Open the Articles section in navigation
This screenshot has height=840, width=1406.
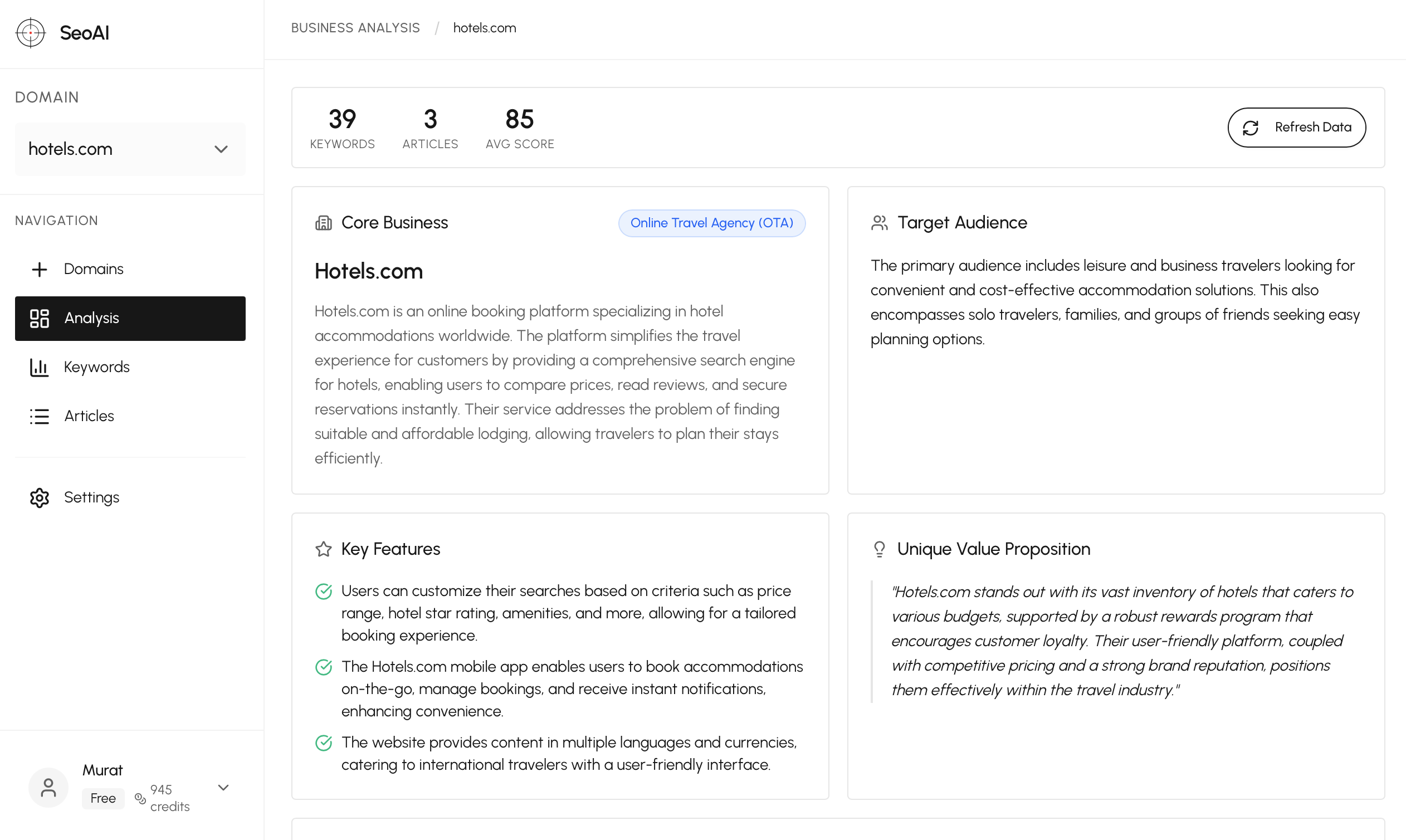tap(89, 416)
